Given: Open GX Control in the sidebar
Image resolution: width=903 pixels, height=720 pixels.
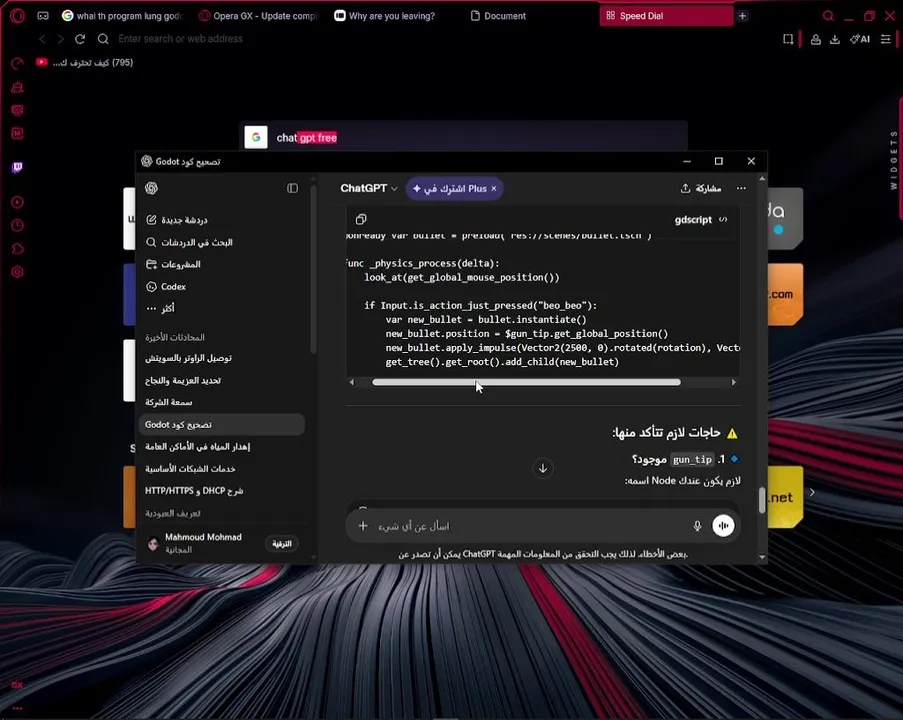Looking at the screenshot, I should pyautogui.click(x=17, y=63).
